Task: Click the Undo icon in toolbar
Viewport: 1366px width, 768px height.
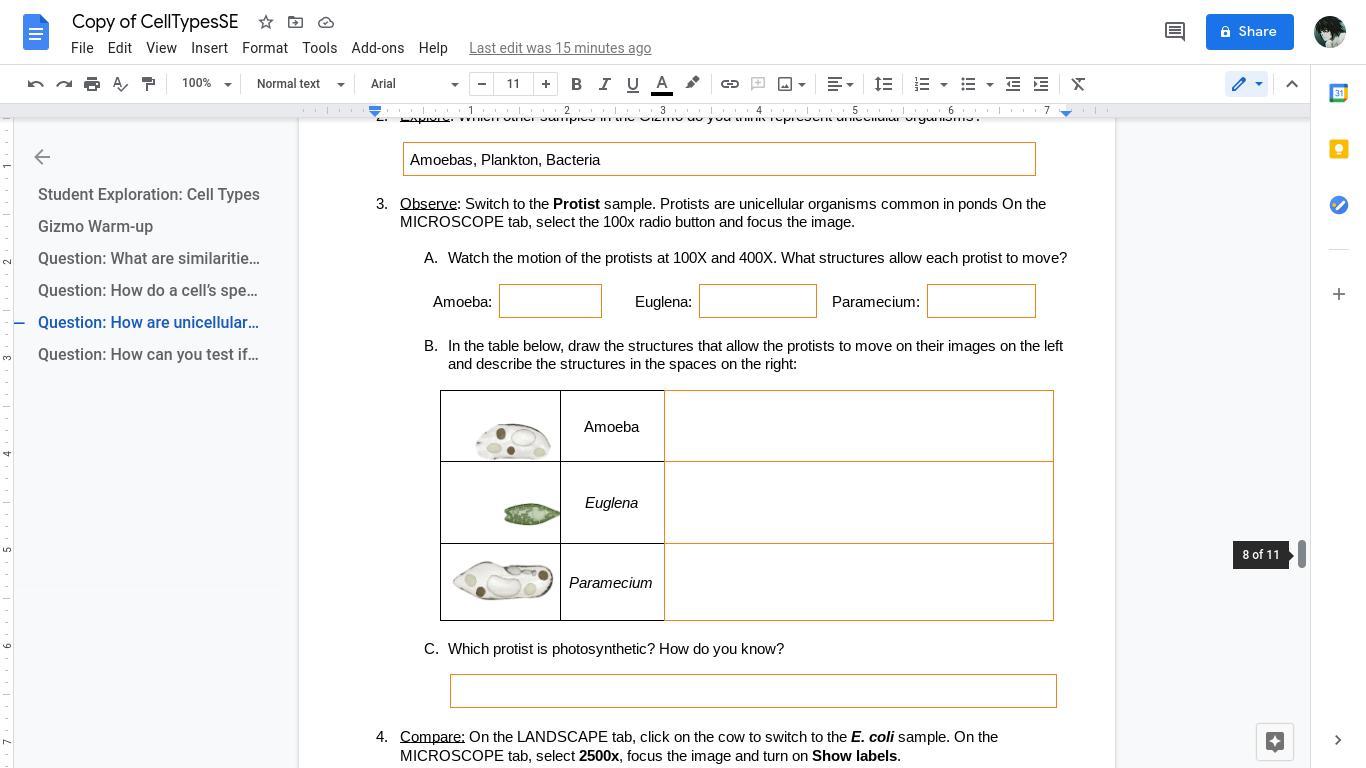Action: point(36,84)
